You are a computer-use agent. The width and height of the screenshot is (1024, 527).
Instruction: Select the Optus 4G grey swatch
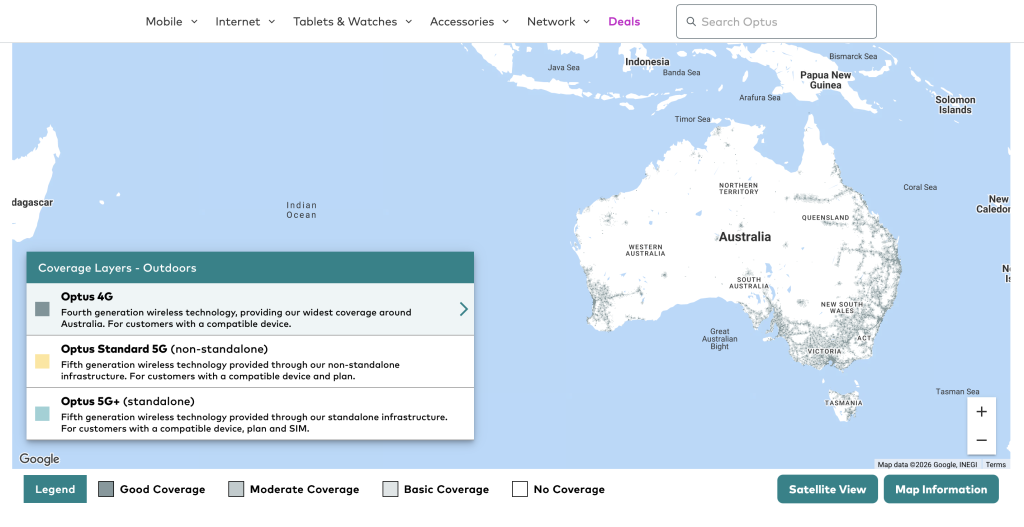pyautogui.click(x=42, y=309)
